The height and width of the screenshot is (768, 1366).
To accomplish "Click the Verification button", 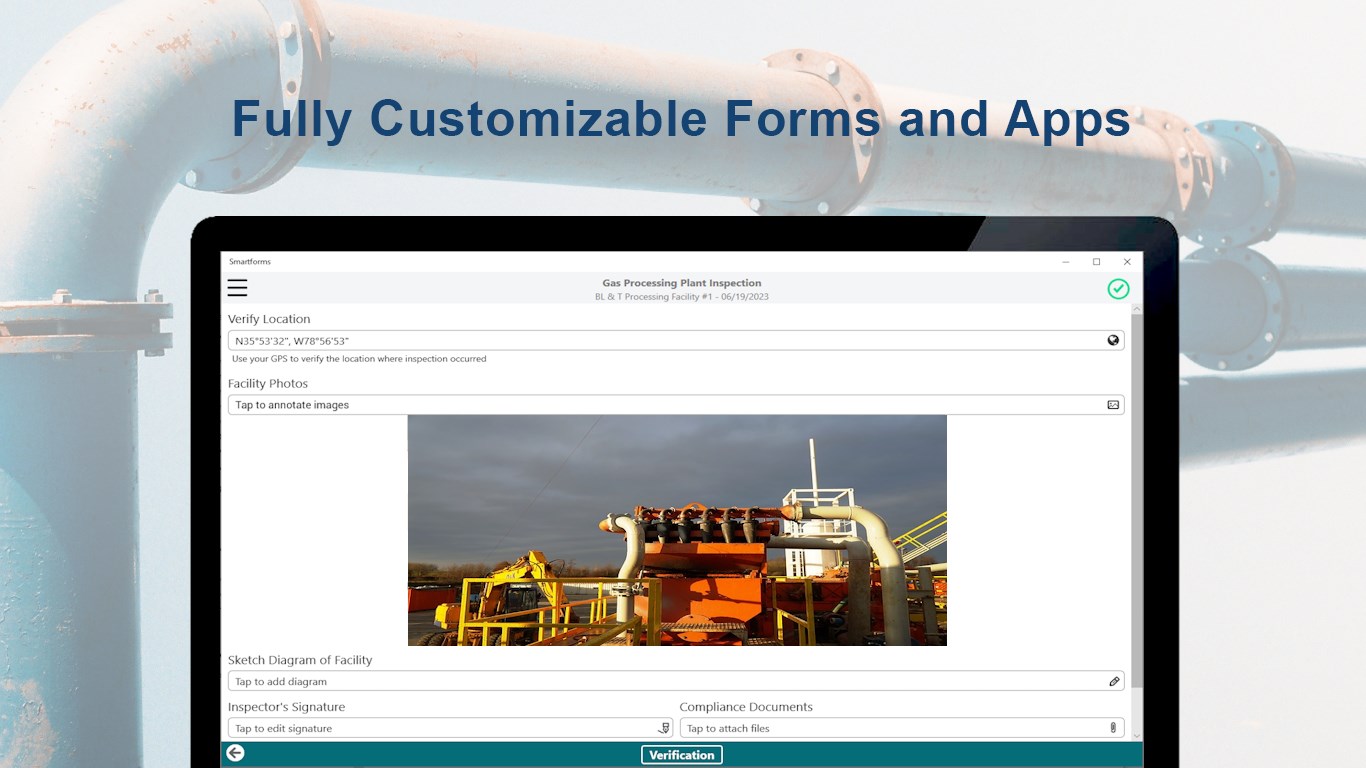I will [682, 755].
